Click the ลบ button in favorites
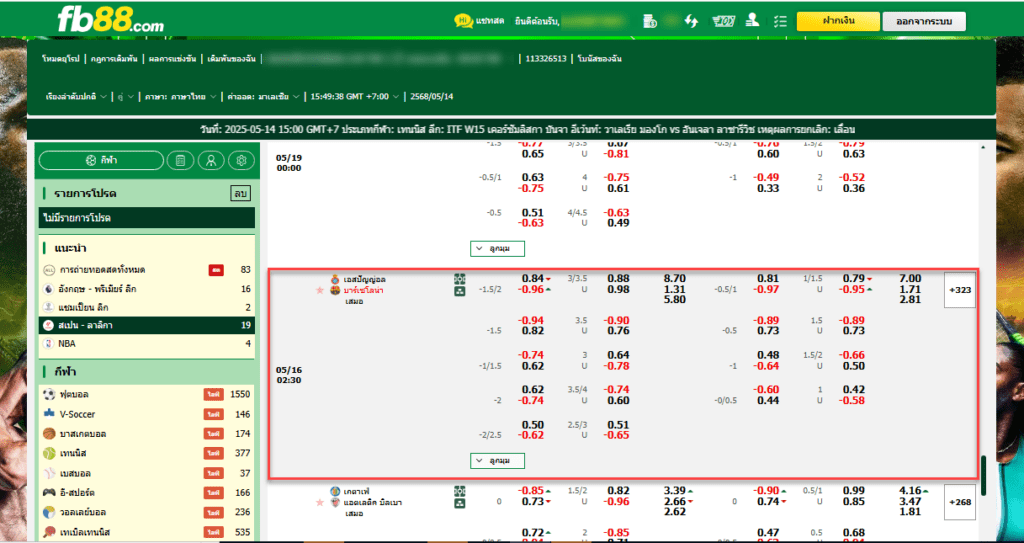 click(240, 194)
